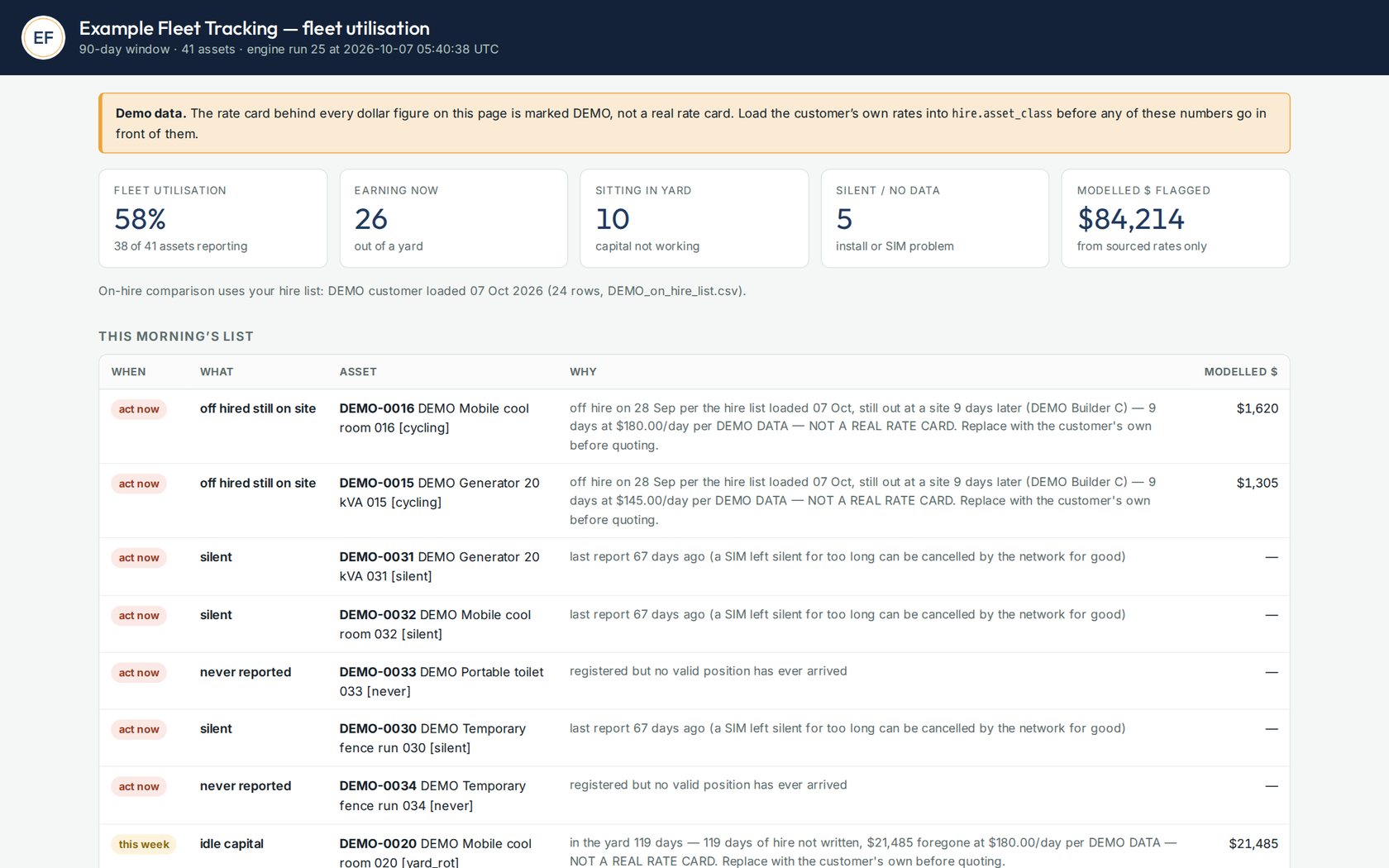Open the Fleet Utilisation 58% card

212,218
